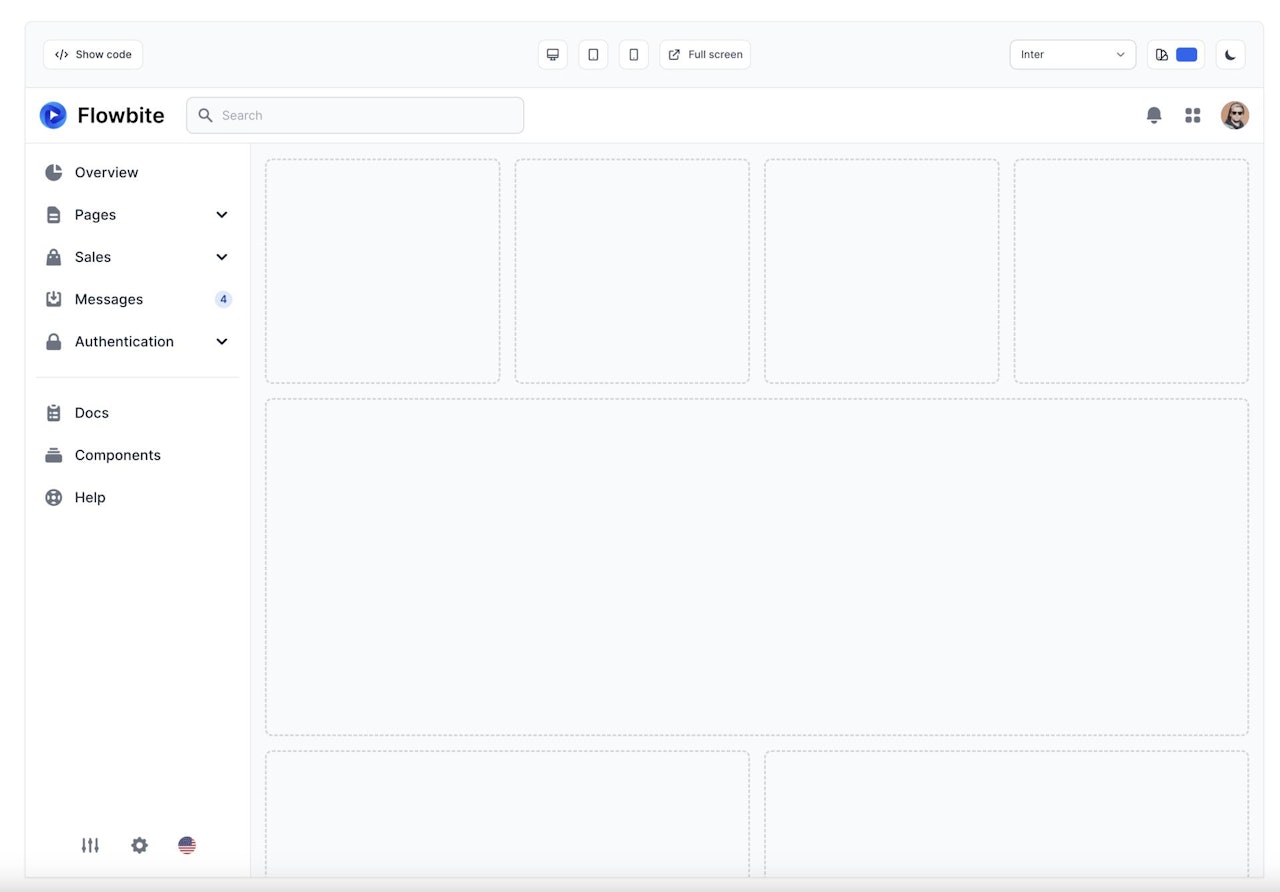Expand the Authentication section
This screenshot has height=892, width=1280.
[221, 341]
